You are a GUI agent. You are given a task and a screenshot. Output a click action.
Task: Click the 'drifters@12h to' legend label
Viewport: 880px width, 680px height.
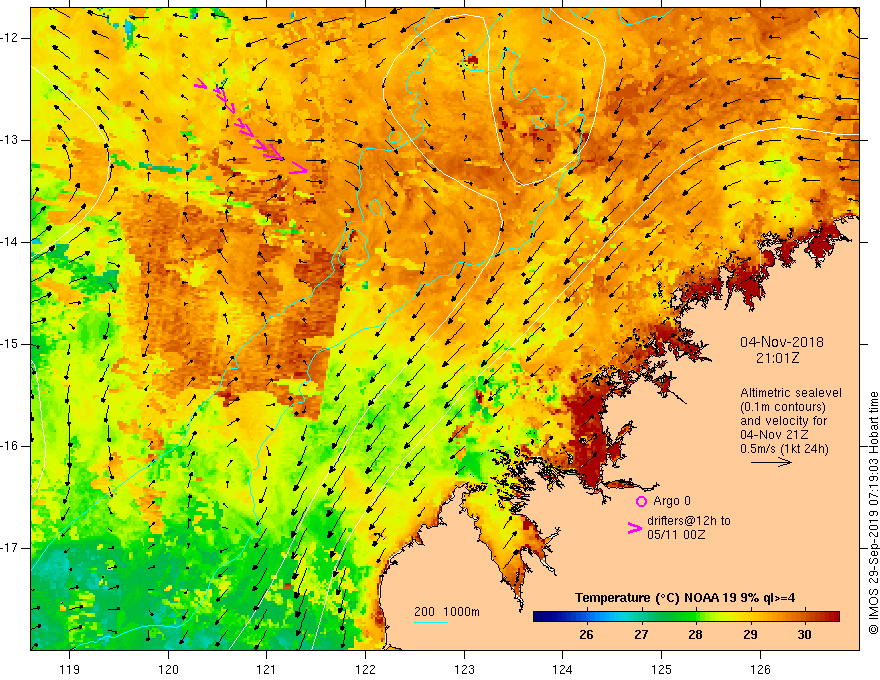tap(689, 521)
